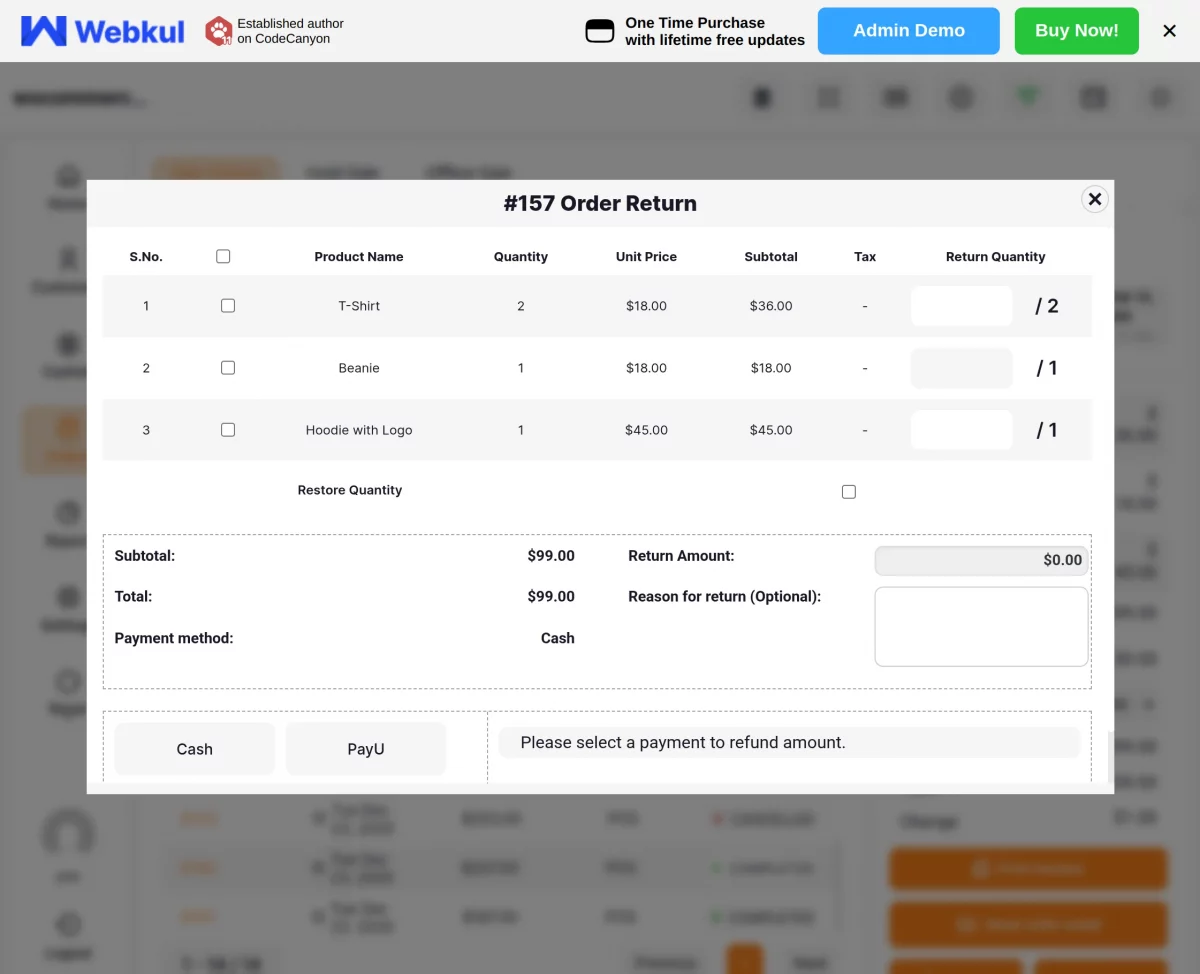The width and height of the screenshot is (1200, 974).
Task: Enable the select-all checkbox in the table header
Action: [x=223, y=256]
